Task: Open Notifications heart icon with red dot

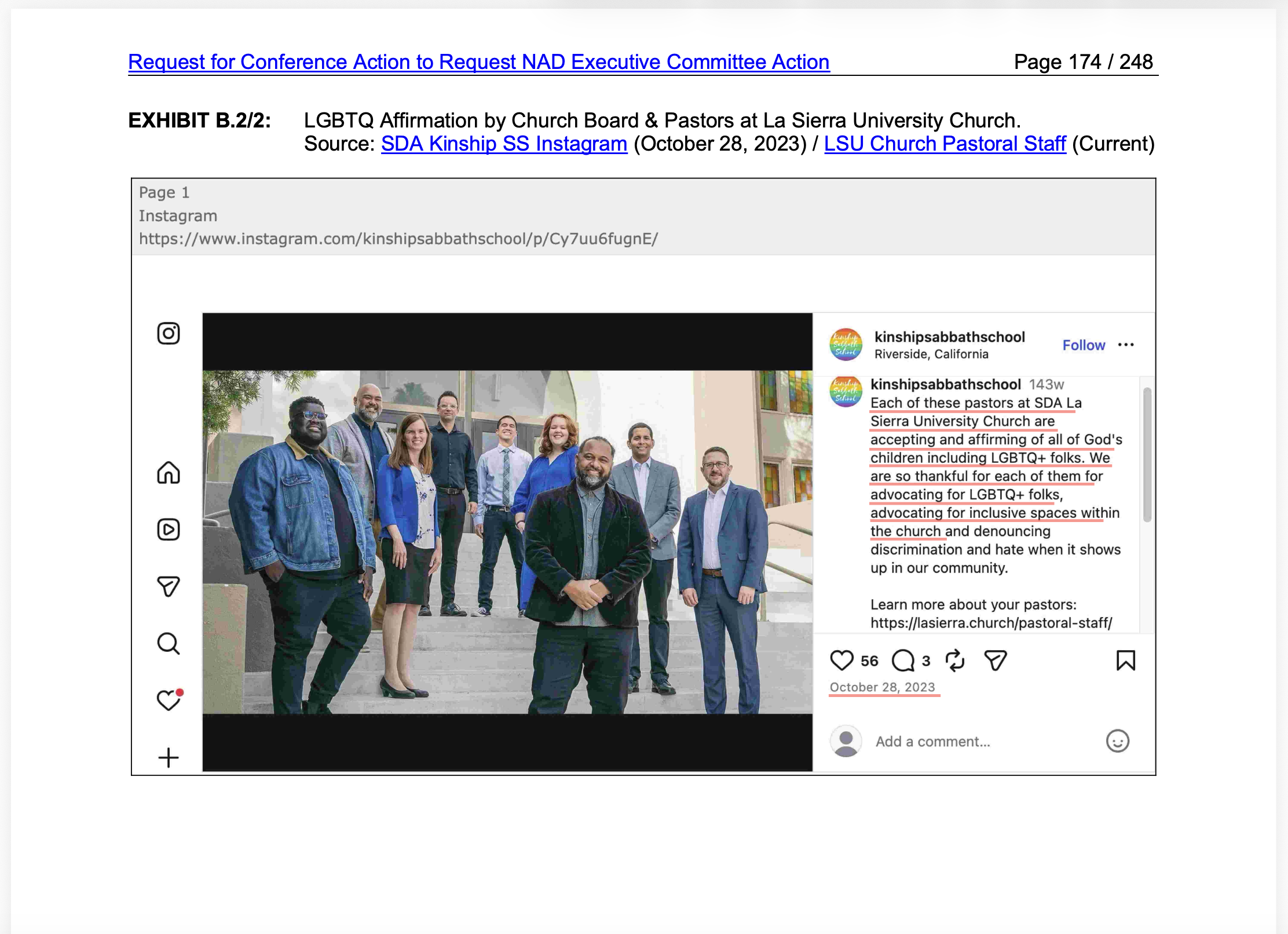Action: tap(170, 699)
